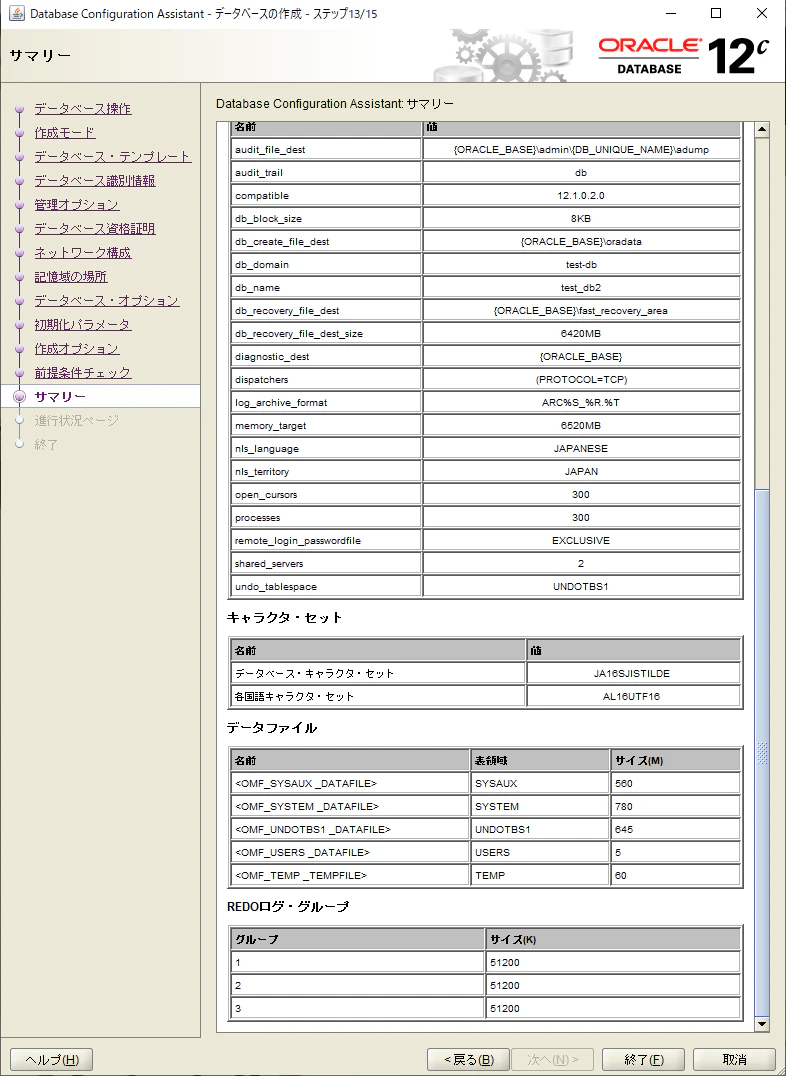Click the undo_tablespace name cell

326,587
